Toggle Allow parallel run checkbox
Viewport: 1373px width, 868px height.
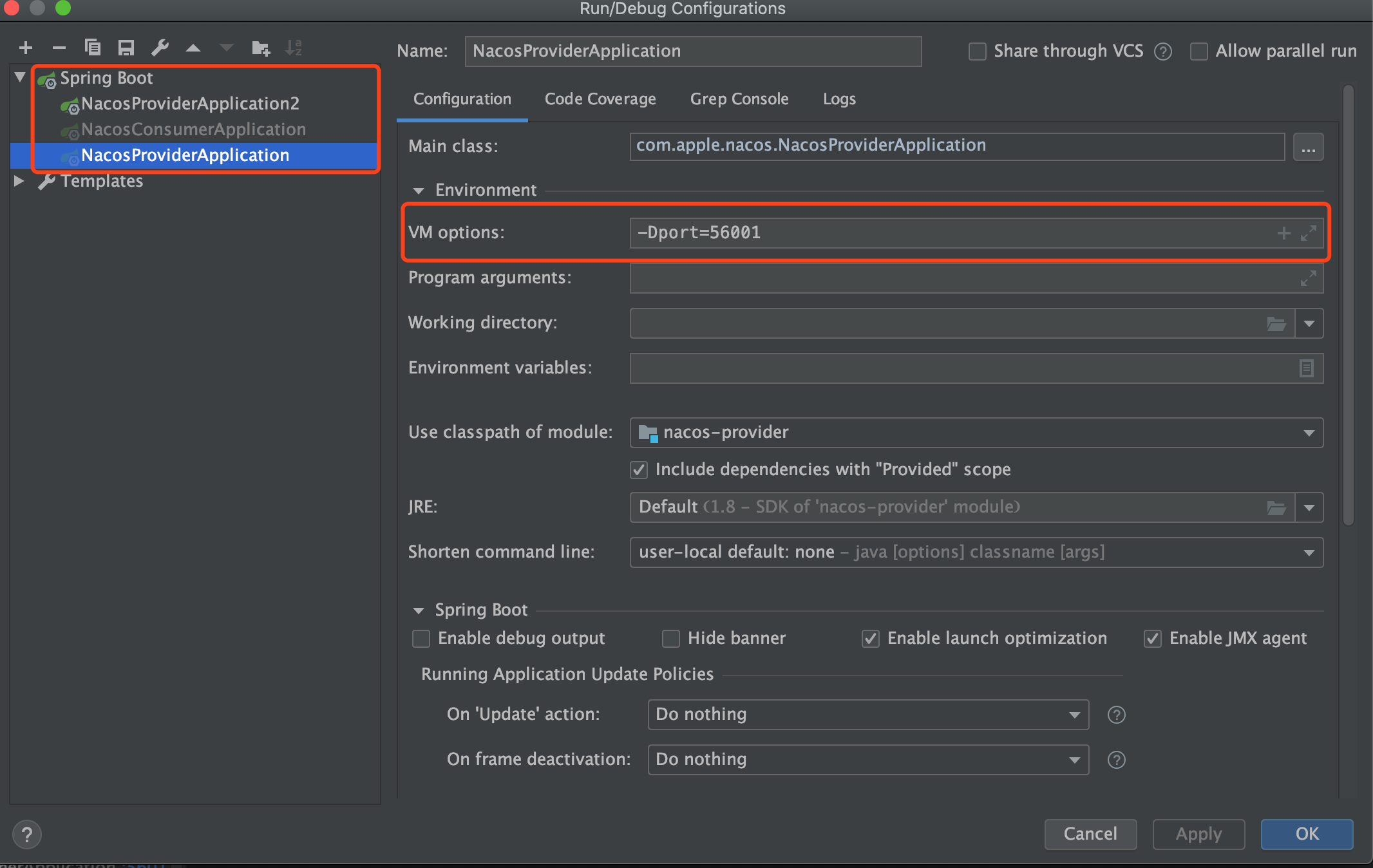[1198, 52]
